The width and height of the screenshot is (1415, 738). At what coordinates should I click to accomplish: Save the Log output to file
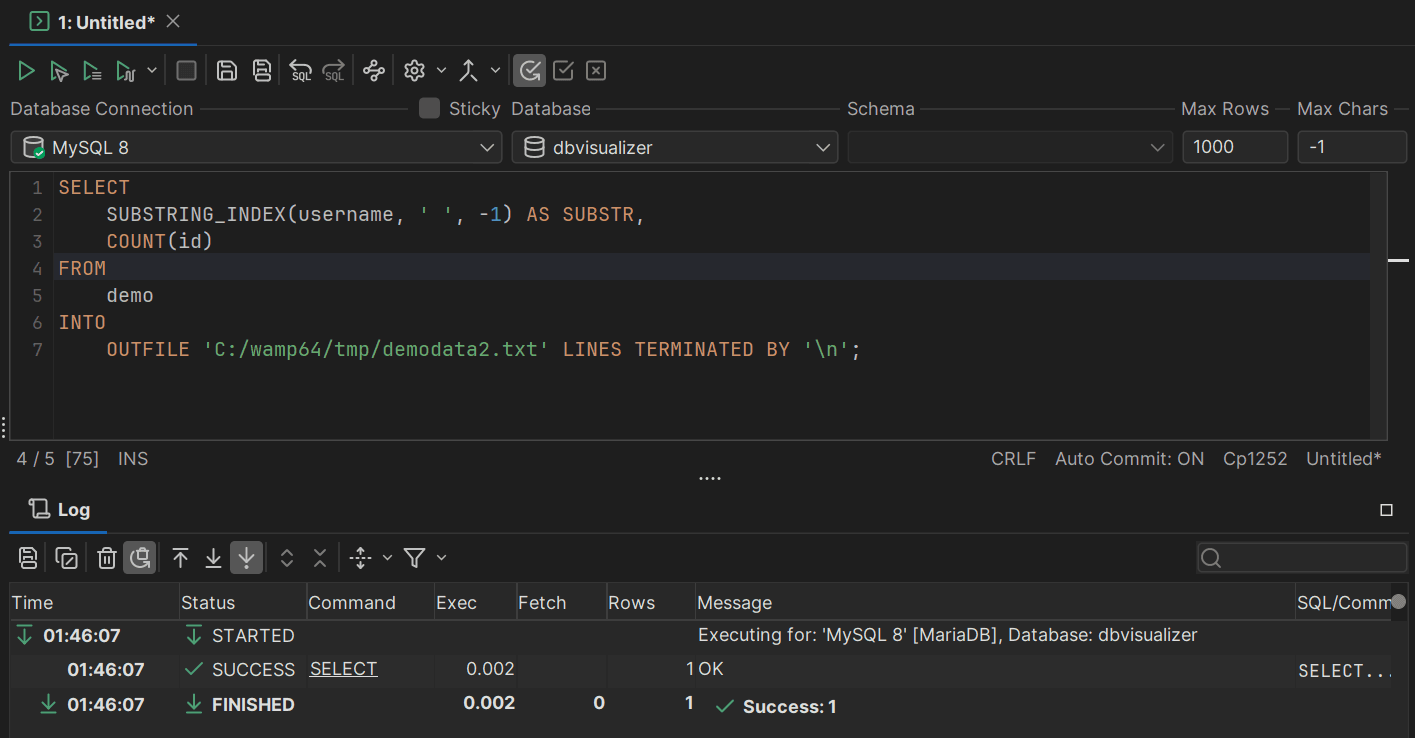28,557
